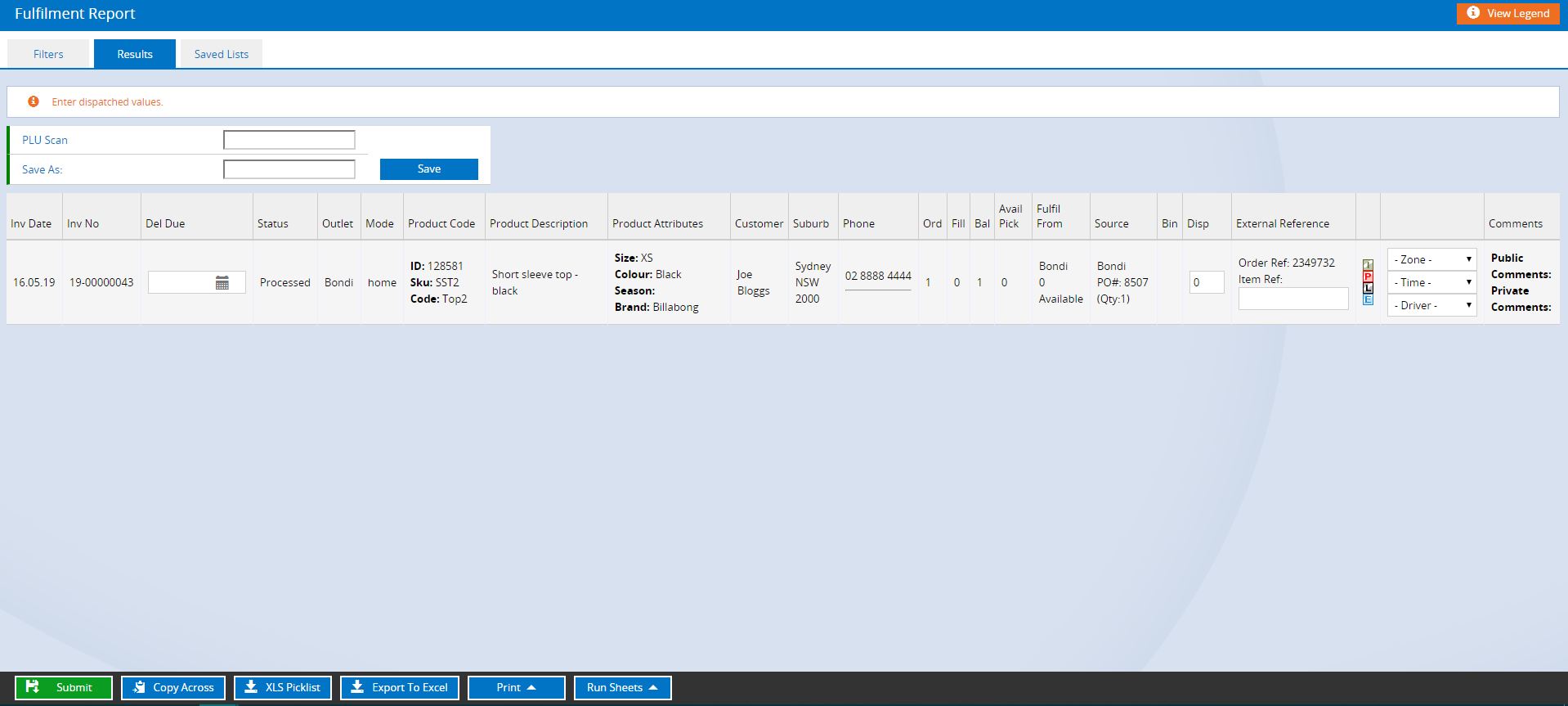Expand the Time dropdown
This screenshot has width=1568, height=706.
[x=1431, y=282]
